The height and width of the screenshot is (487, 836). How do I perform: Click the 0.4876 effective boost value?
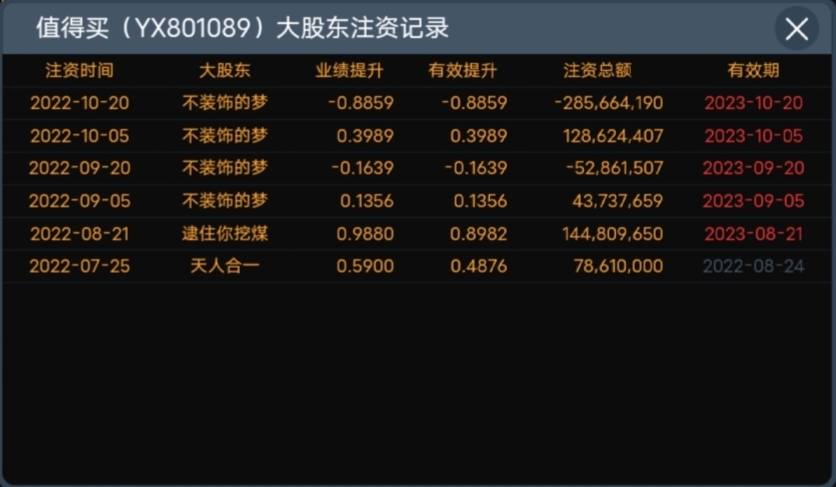click(x=479, y=266)
